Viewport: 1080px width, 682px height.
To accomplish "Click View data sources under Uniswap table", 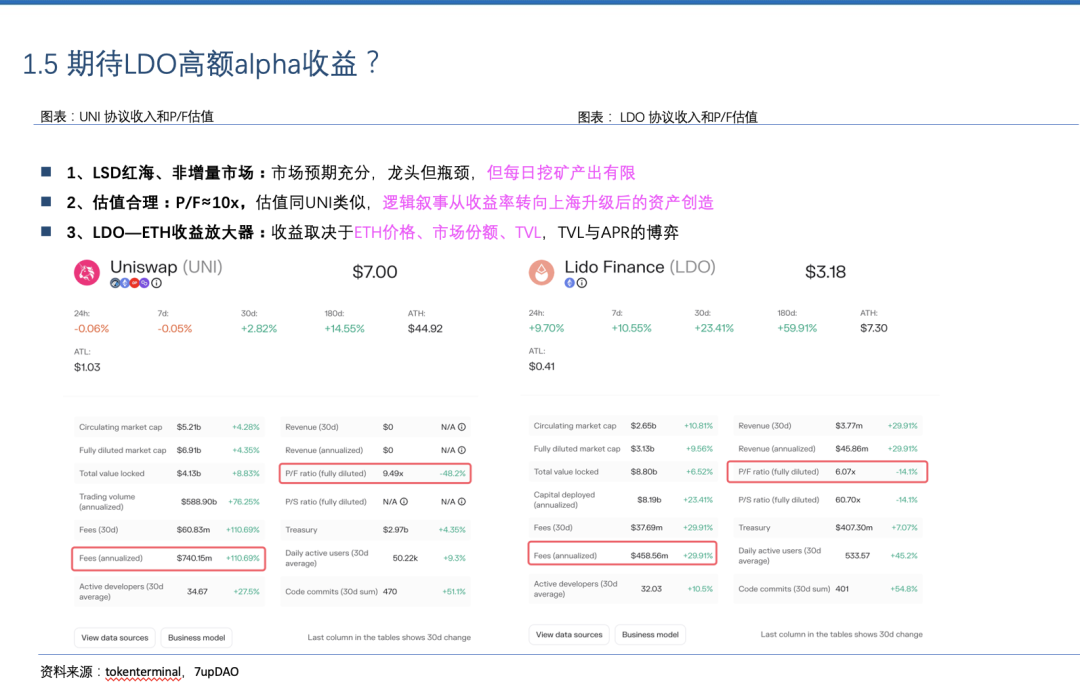I will pos(115,638).
